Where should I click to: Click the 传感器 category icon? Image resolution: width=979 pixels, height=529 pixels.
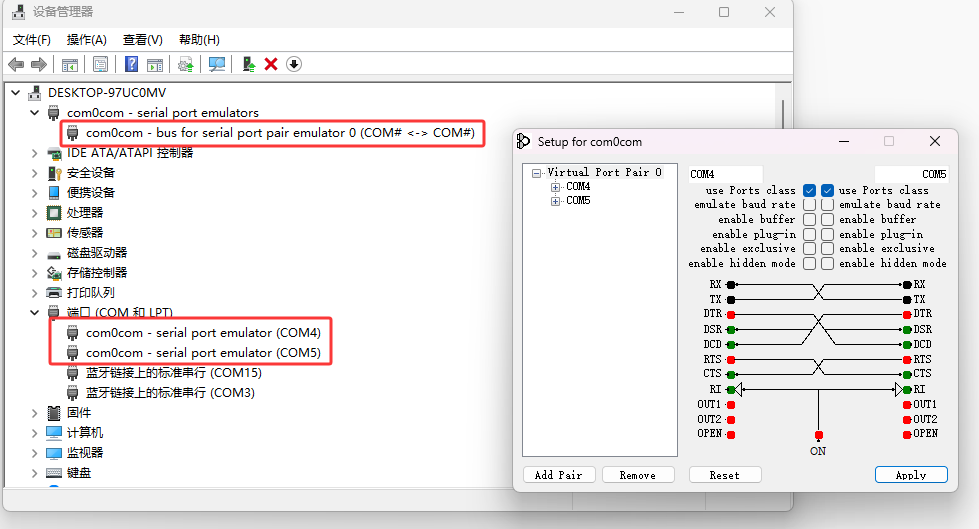54,233
